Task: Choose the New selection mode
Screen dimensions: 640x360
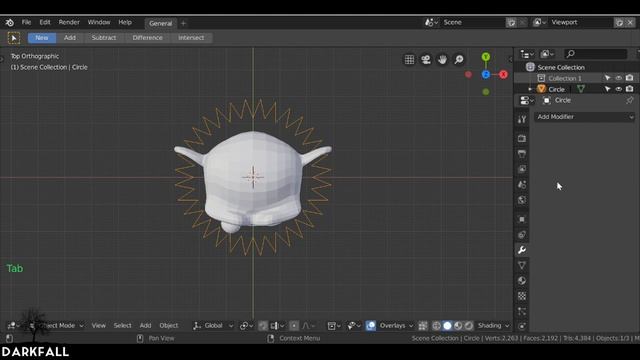Action: click(x=42, y=38)
